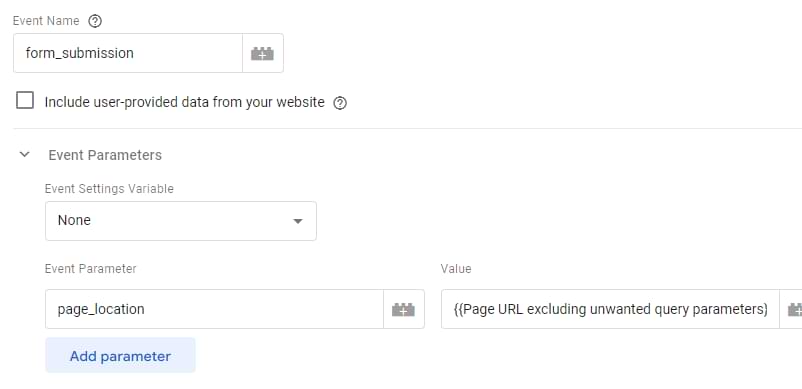Open the help tooltip beside Event Name
The height and width of the screenshot is (389, 802).
(95, 21)
